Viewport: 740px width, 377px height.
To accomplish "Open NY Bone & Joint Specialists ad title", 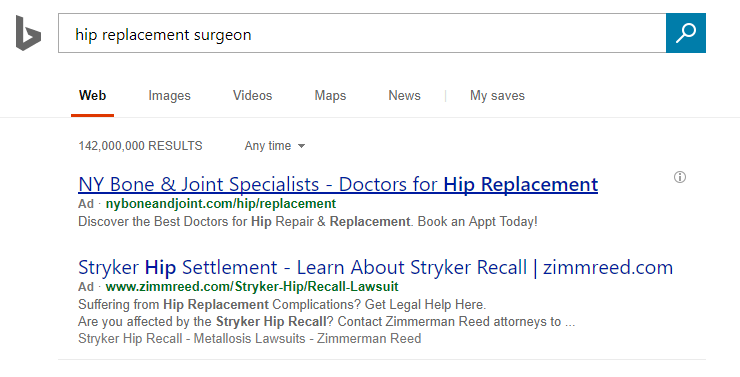I will pyautogui.click(x=338, y=184).
